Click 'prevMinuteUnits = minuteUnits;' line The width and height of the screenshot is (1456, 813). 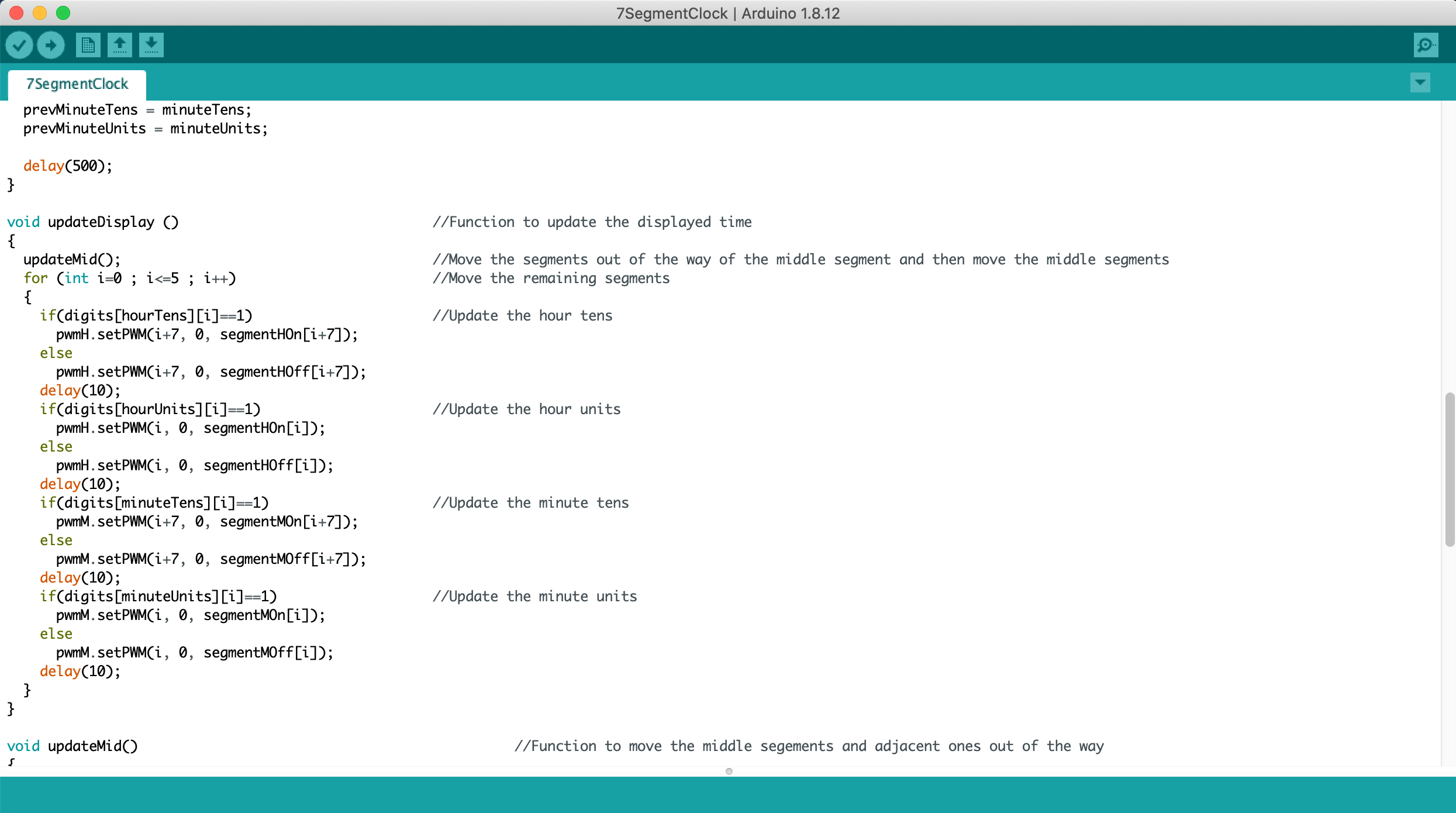(146, 129)
